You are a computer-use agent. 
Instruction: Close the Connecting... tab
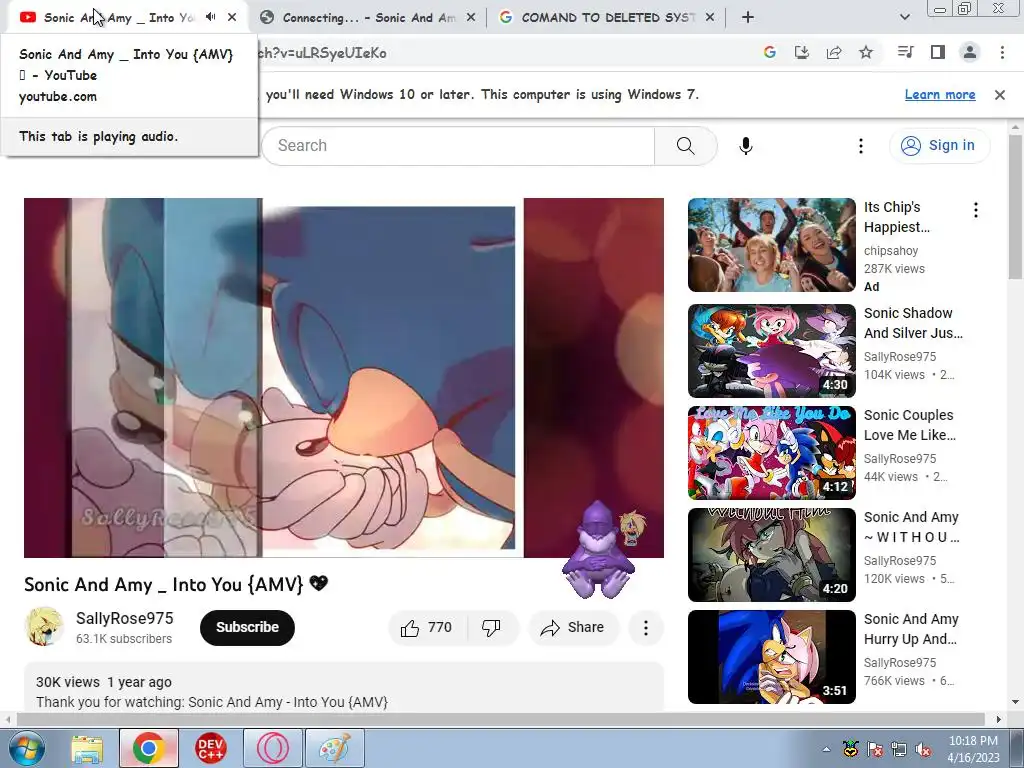click(471, 18)
